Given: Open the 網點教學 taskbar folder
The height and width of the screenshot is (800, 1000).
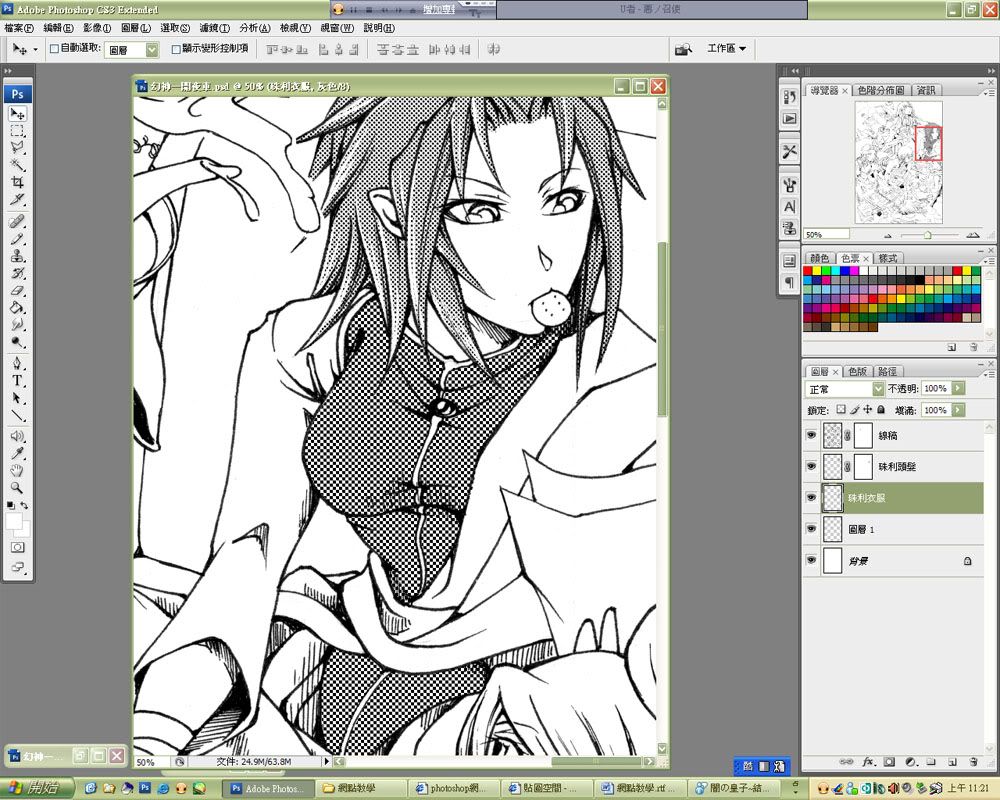Looking at the screenshot, I should (x=361, y=789).
